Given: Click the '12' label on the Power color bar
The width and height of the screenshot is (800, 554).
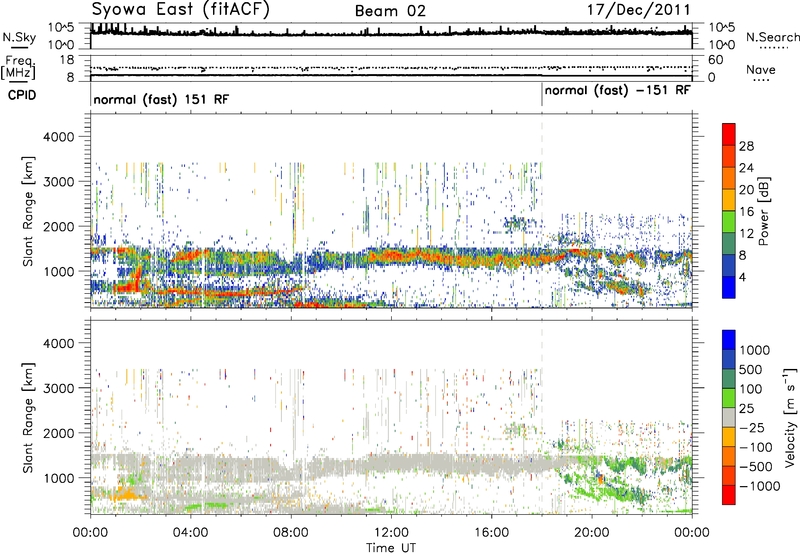Looking at the screenshot, I should coord(746,234).
